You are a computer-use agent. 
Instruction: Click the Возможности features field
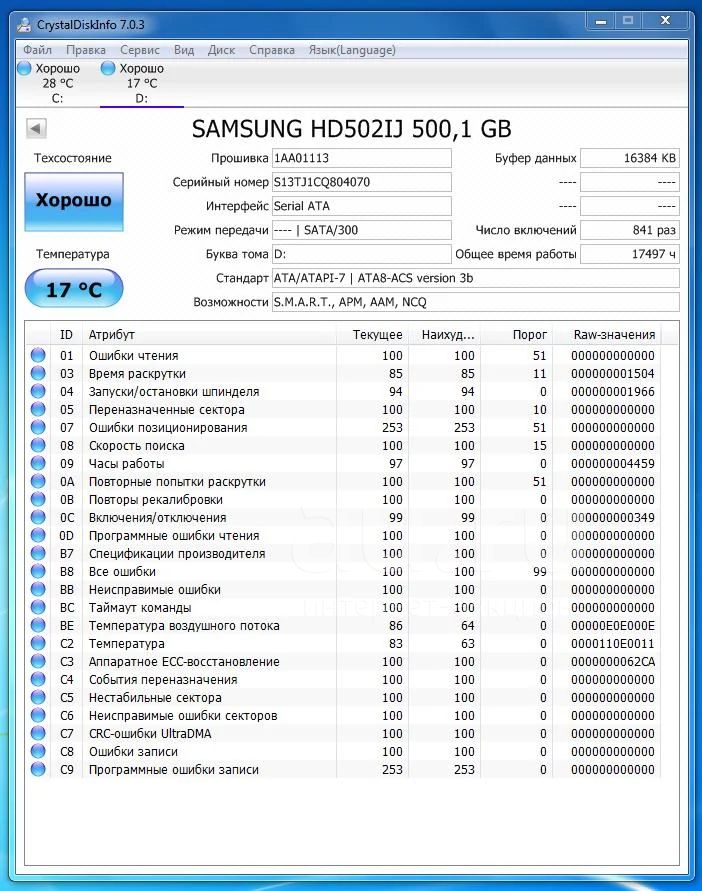[x=475, y=302]
